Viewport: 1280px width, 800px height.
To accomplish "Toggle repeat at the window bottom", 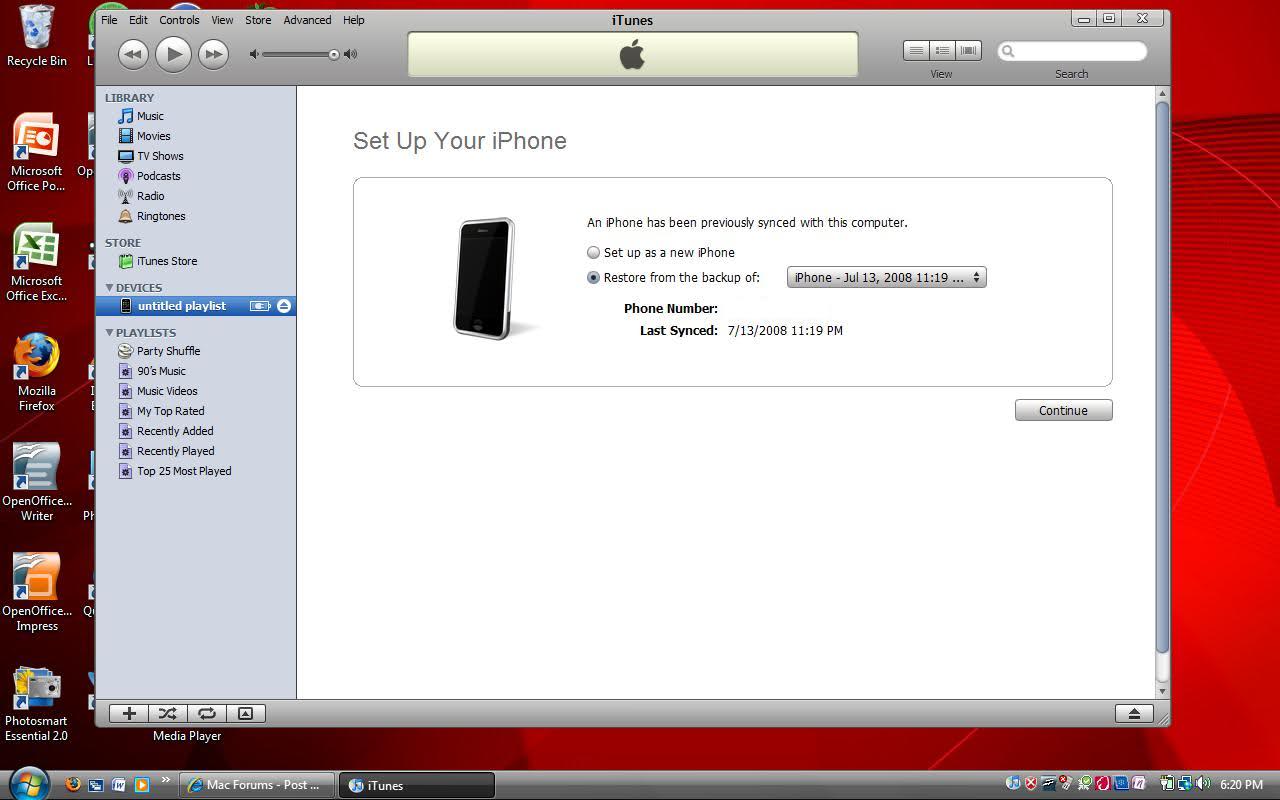I will [x=207, y=713].
